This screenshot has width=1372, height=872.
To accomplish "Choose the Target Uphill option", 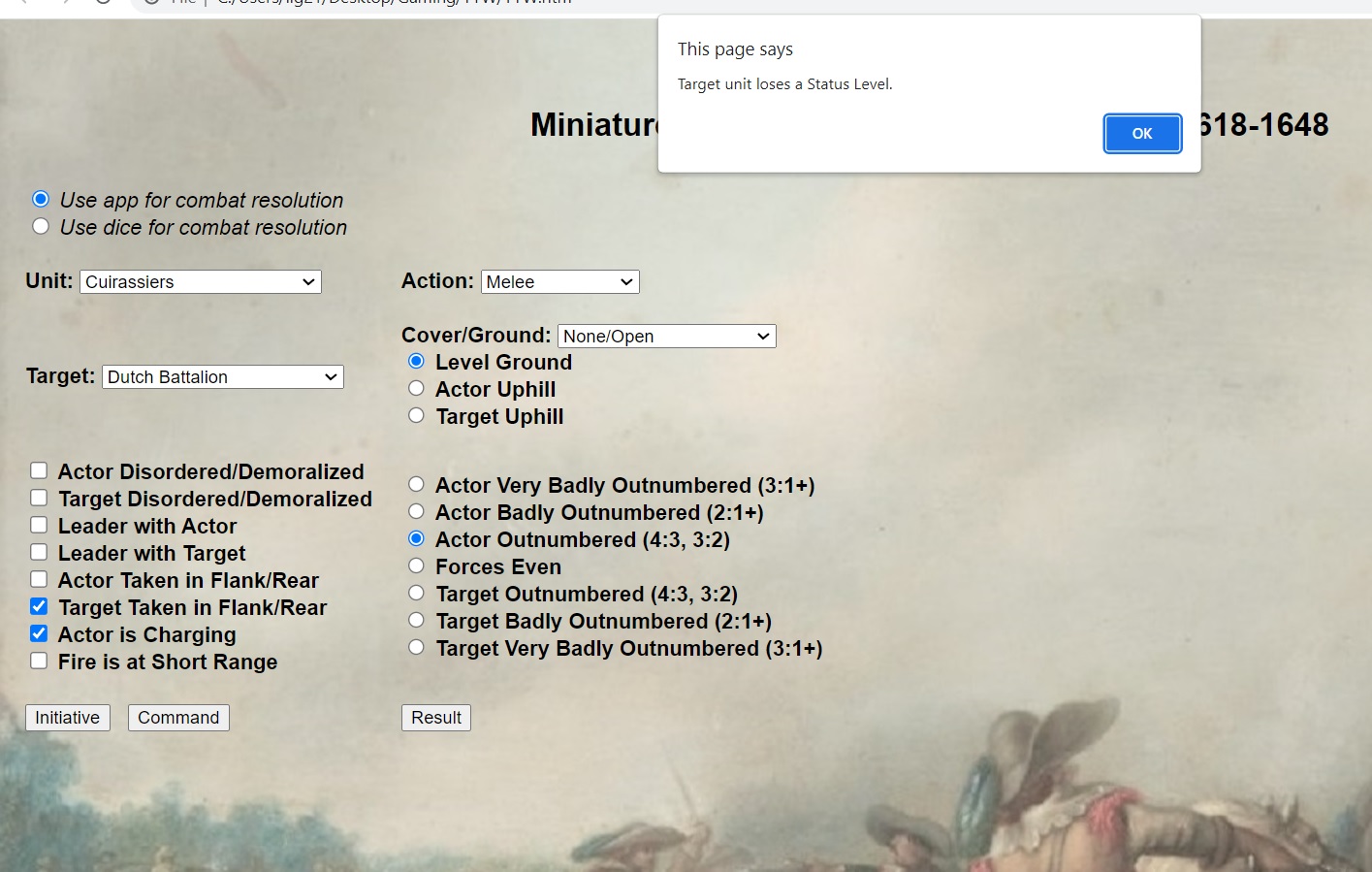I will (x=416, y=415).
